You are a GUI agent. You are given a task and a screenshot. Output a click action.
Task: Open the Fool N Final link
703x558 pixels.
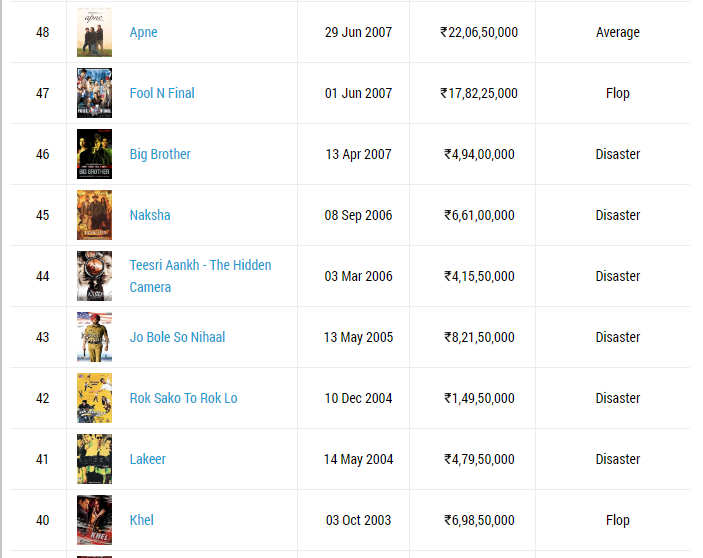162,93
